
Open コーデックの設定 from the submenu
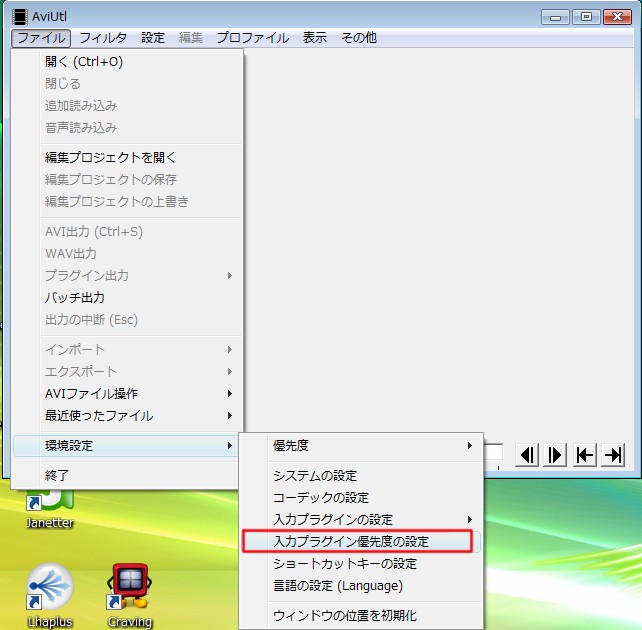point(321,498)
